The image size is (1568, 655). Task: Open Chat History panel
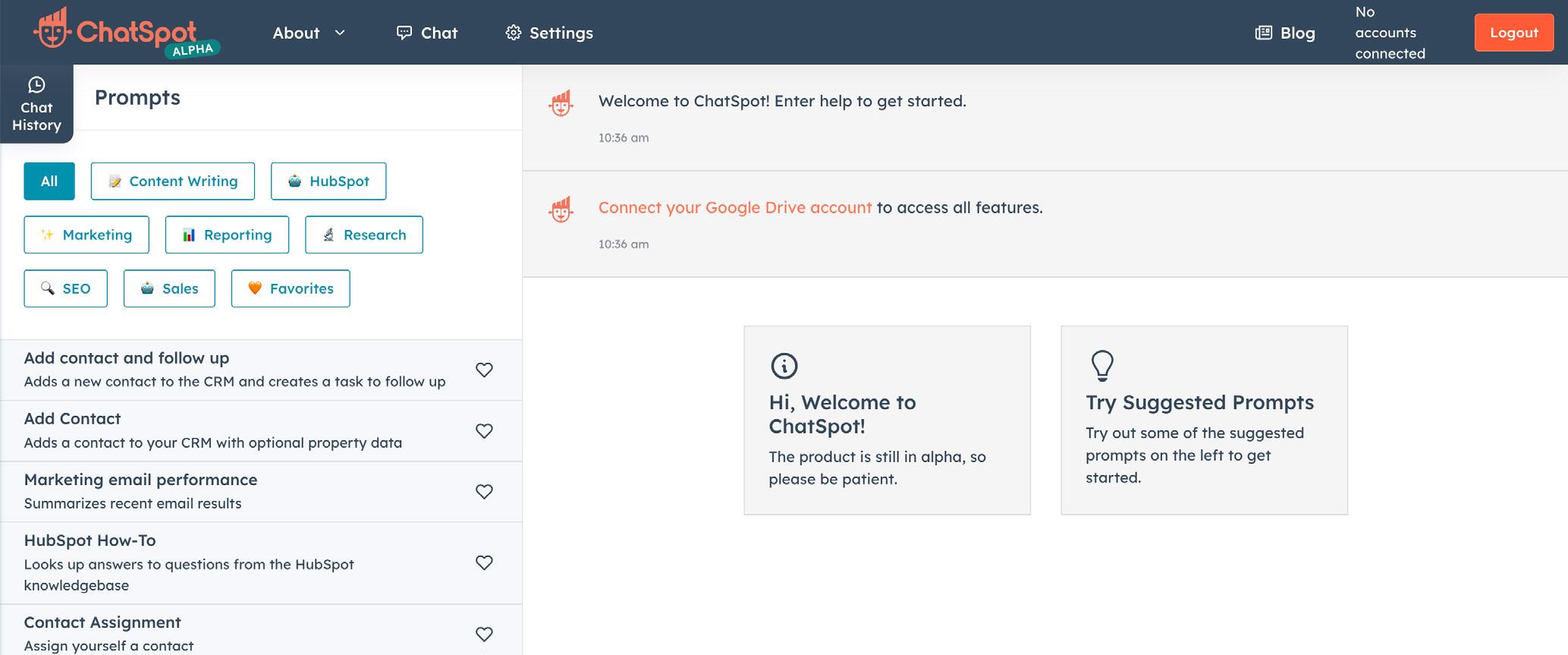(x=36, y=104)
